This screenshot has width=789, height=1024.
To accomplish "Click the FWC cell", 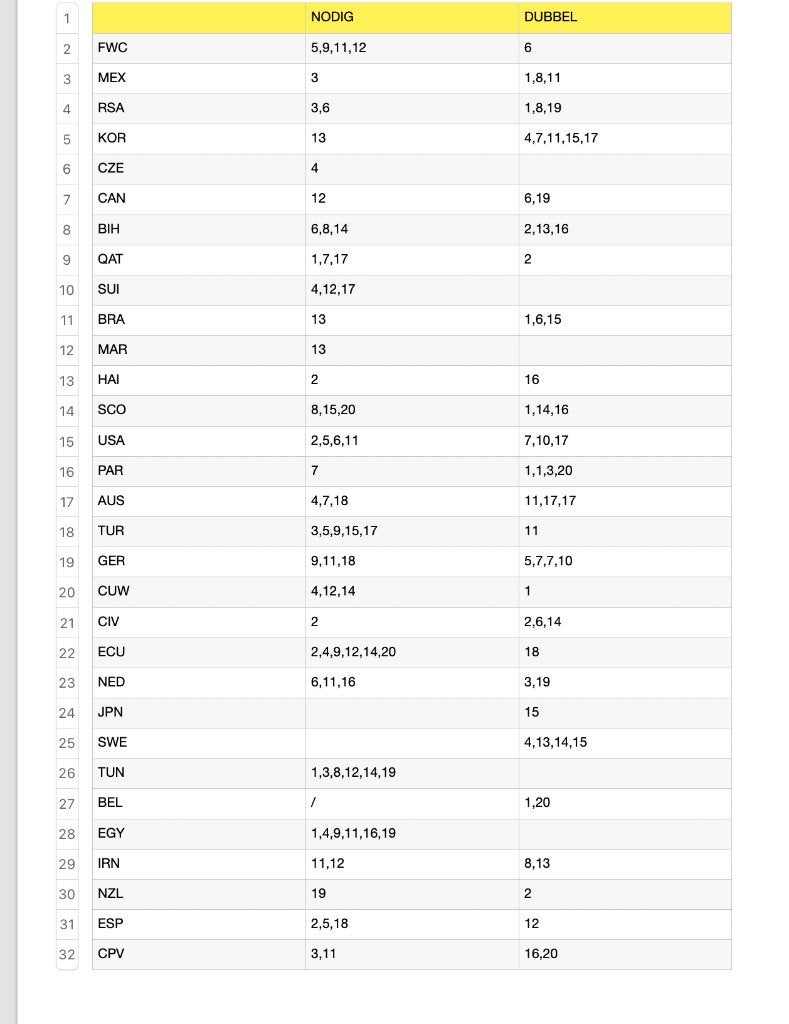I will pyautogui.click(x=199, y=48).
